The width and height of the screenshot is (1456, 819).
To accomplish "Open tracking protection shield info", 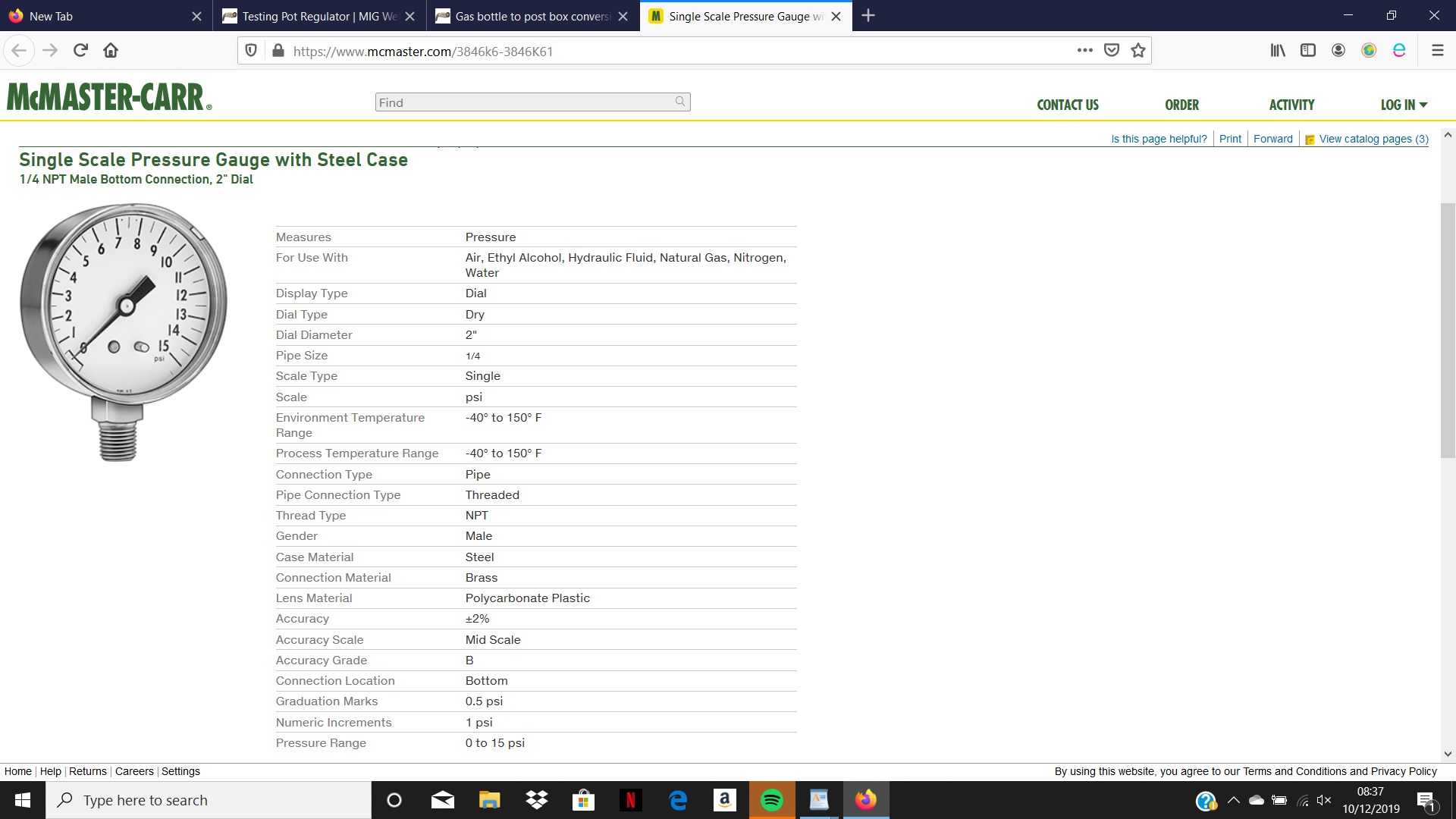I will pyautogui.click(x=251, y=51).
